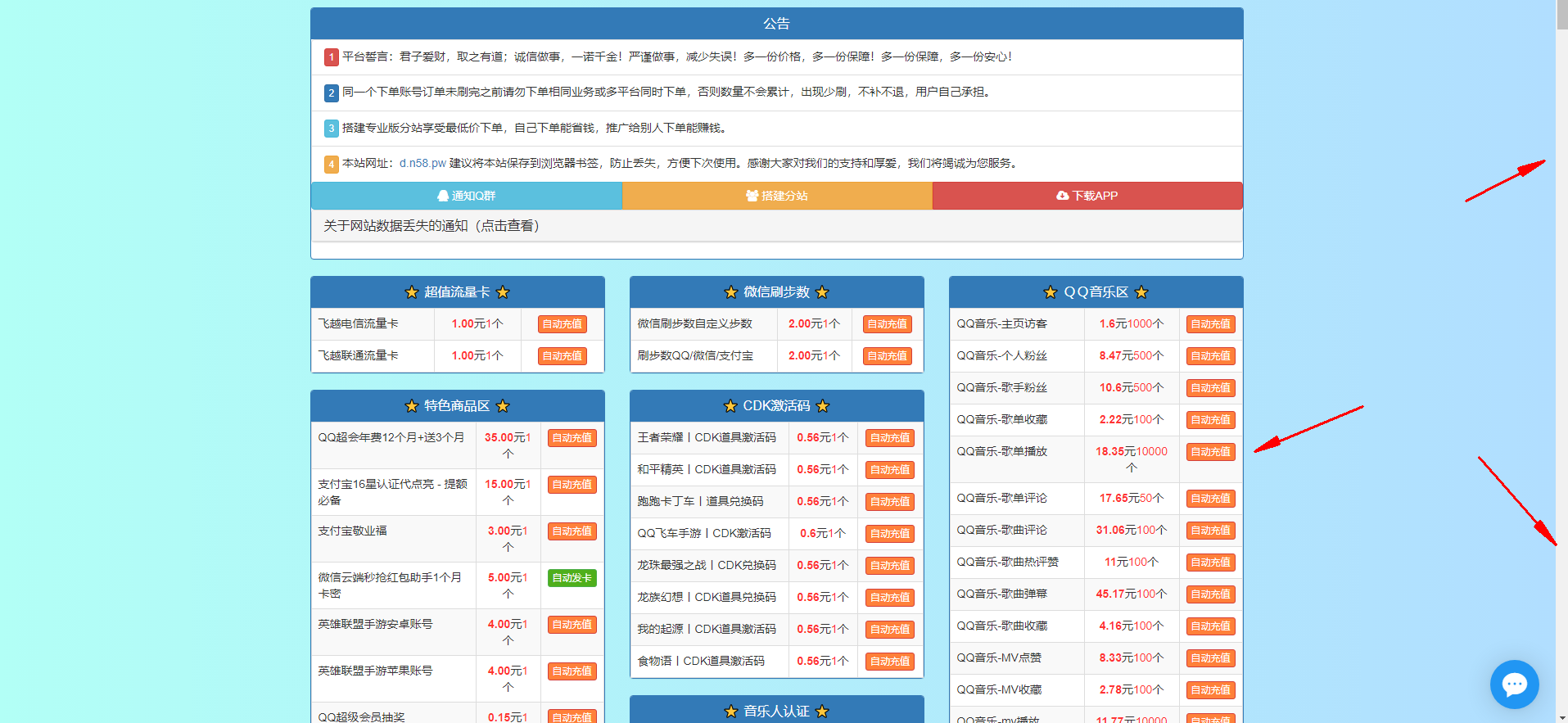This screenshot has height=723, width=1568.
Task: Click 自动充值 for 王者荣耀 CDK道具激活码
Action: [890, 438]
